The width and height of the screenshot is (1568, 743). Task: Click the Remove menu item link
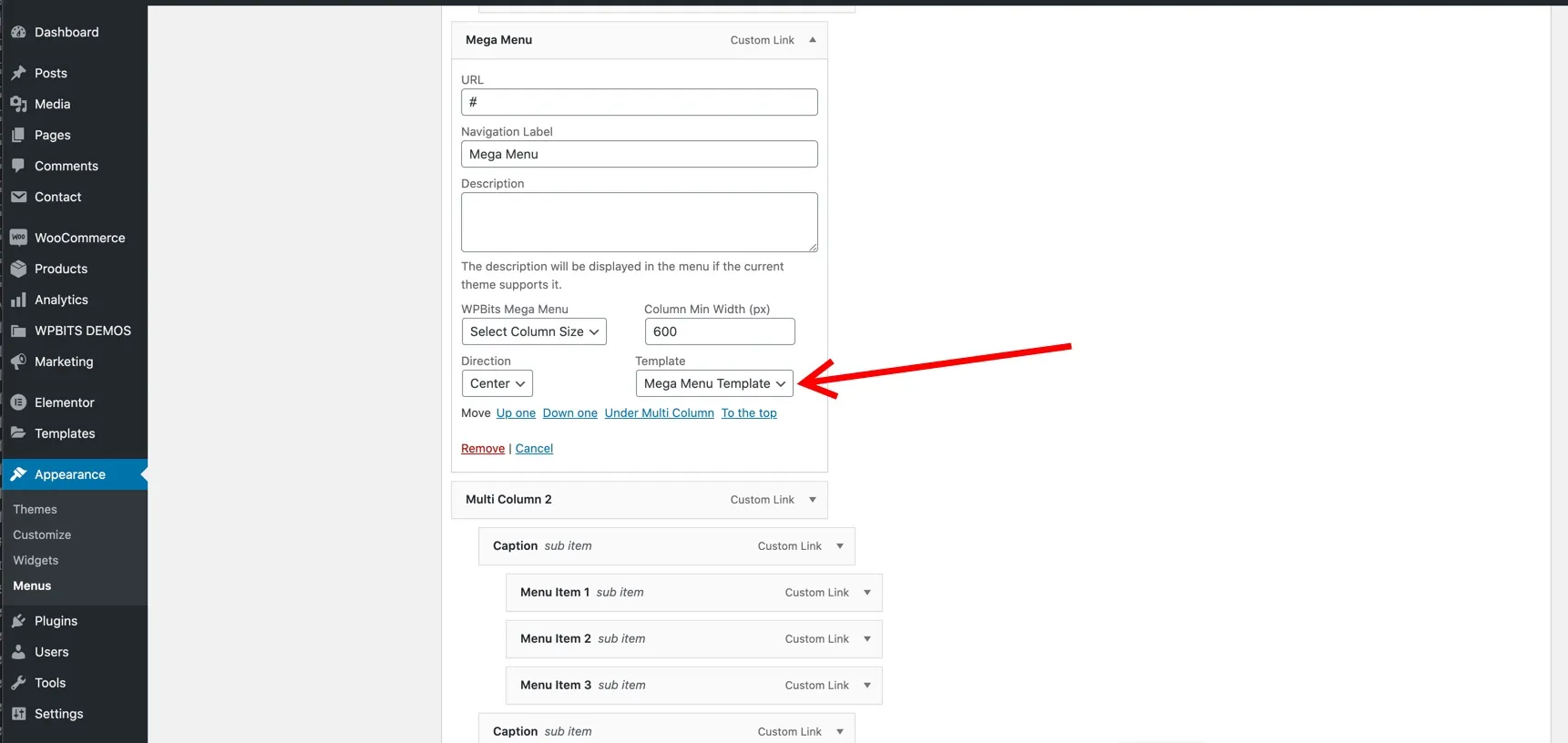coord(483,449)
